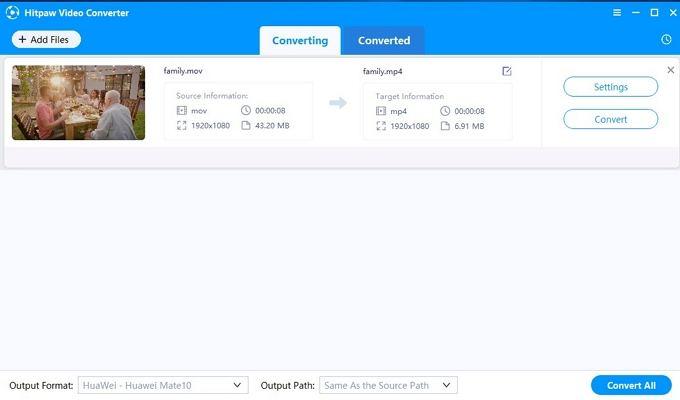
Task: Click the target size value 6.91 MB
Action: tap(469, 126)
